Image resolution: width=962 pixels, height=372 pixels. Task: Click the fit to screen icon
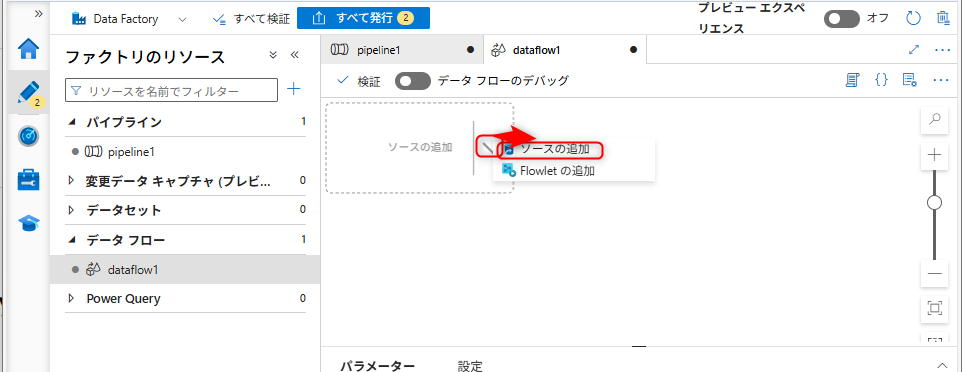point(935,308)
